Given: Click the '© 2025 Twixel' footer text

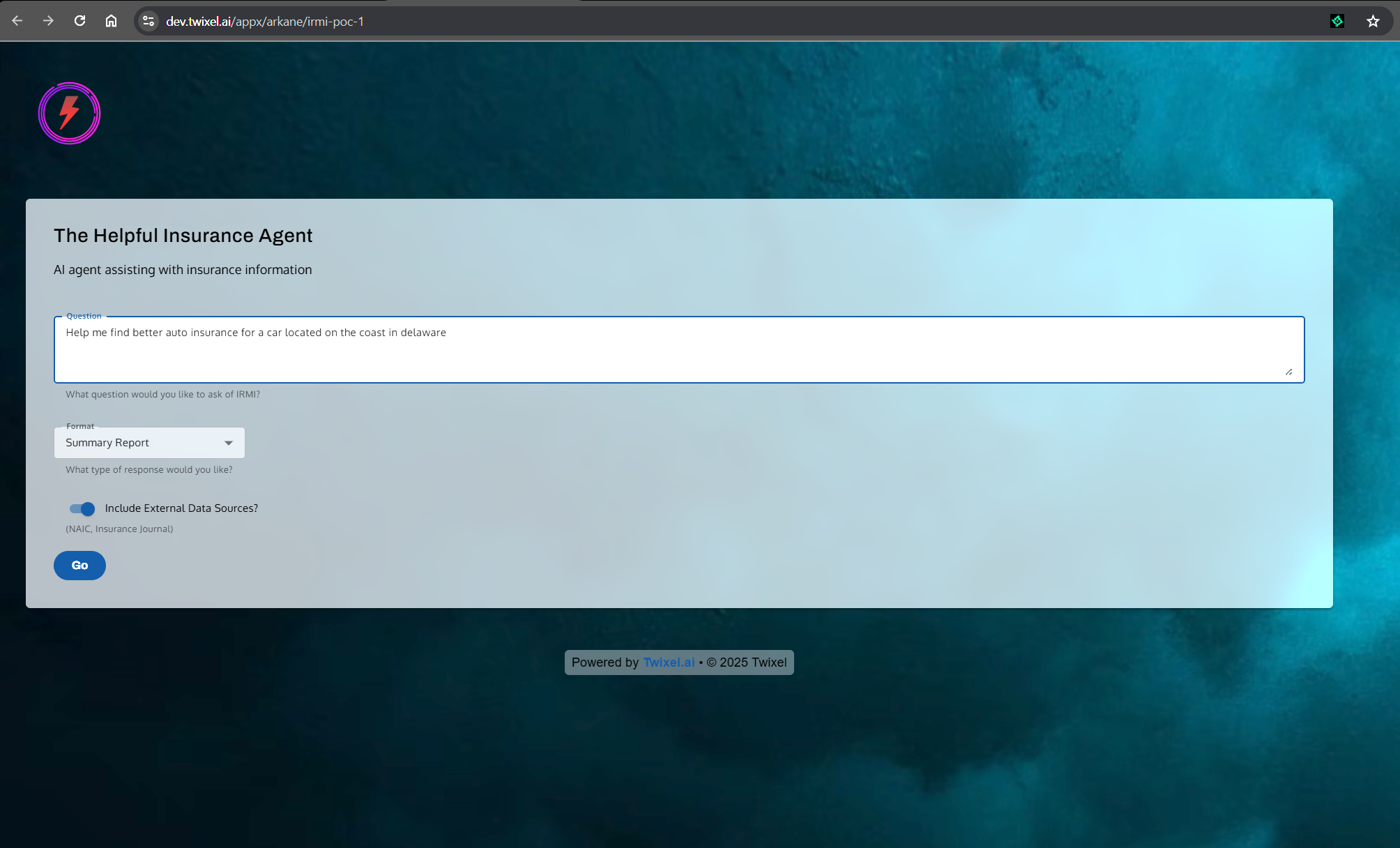Looking at the screenshot, I should coord(746,662).
